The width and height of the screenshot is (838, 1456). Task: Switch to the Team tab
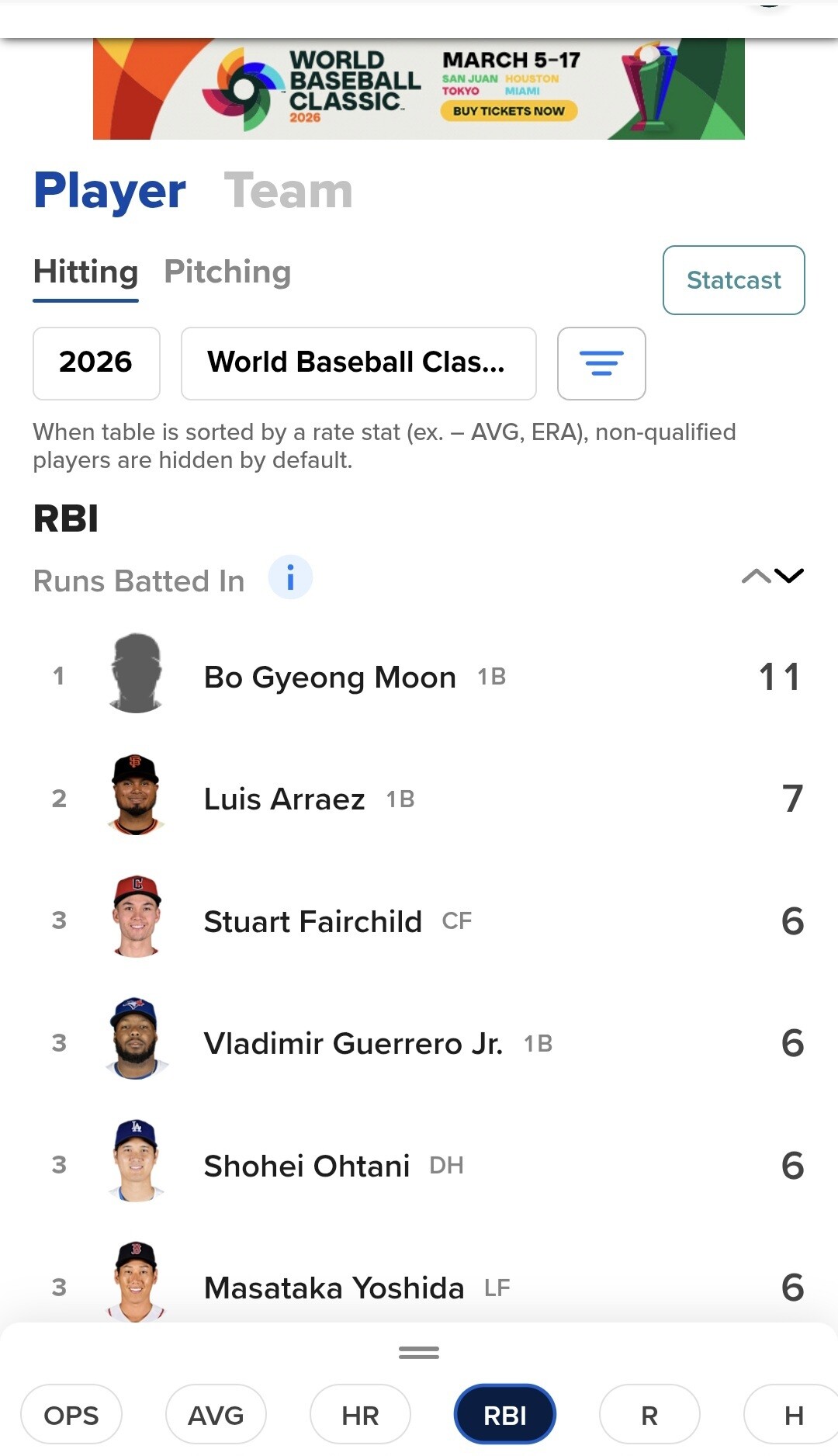(288, 191)
